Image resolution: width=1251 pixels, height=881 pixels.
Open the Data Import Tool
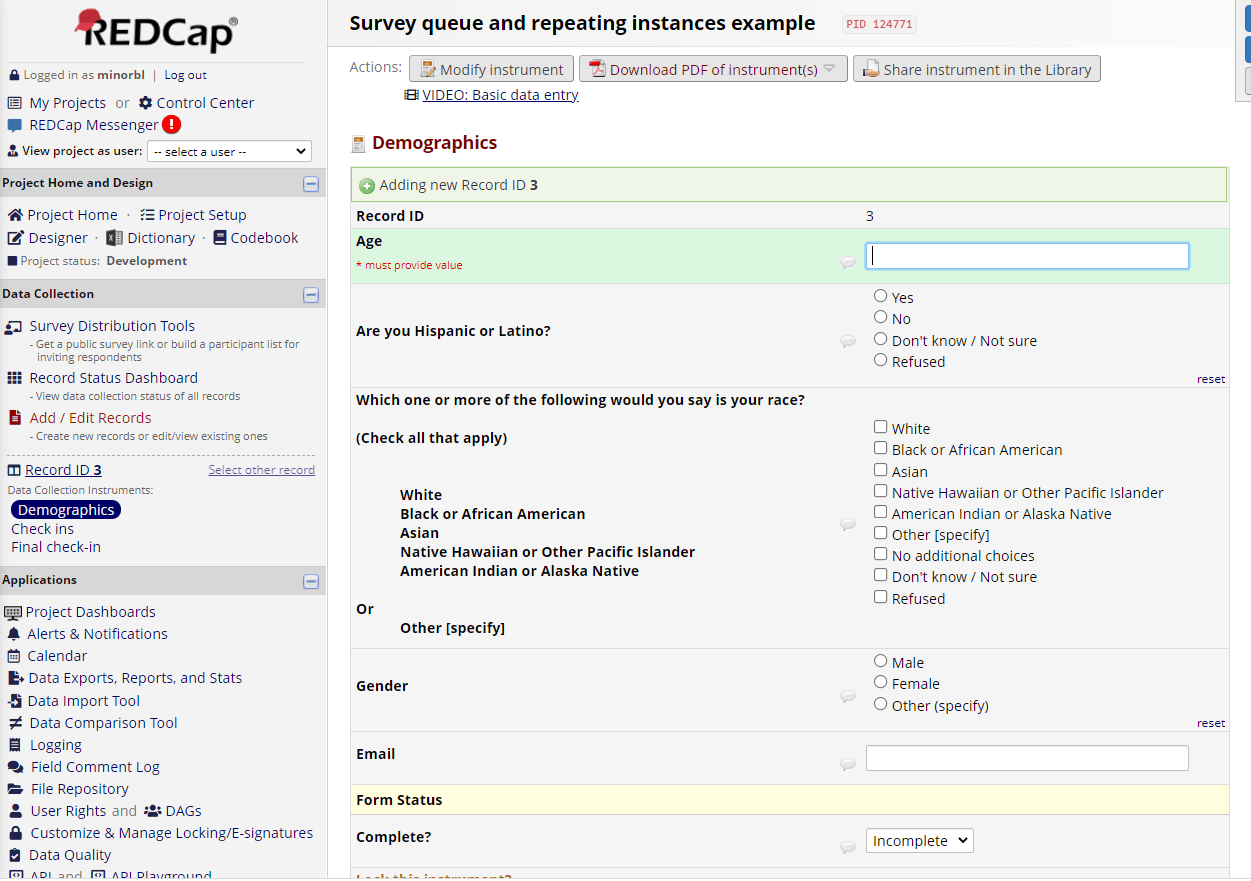tap(84, 700)
